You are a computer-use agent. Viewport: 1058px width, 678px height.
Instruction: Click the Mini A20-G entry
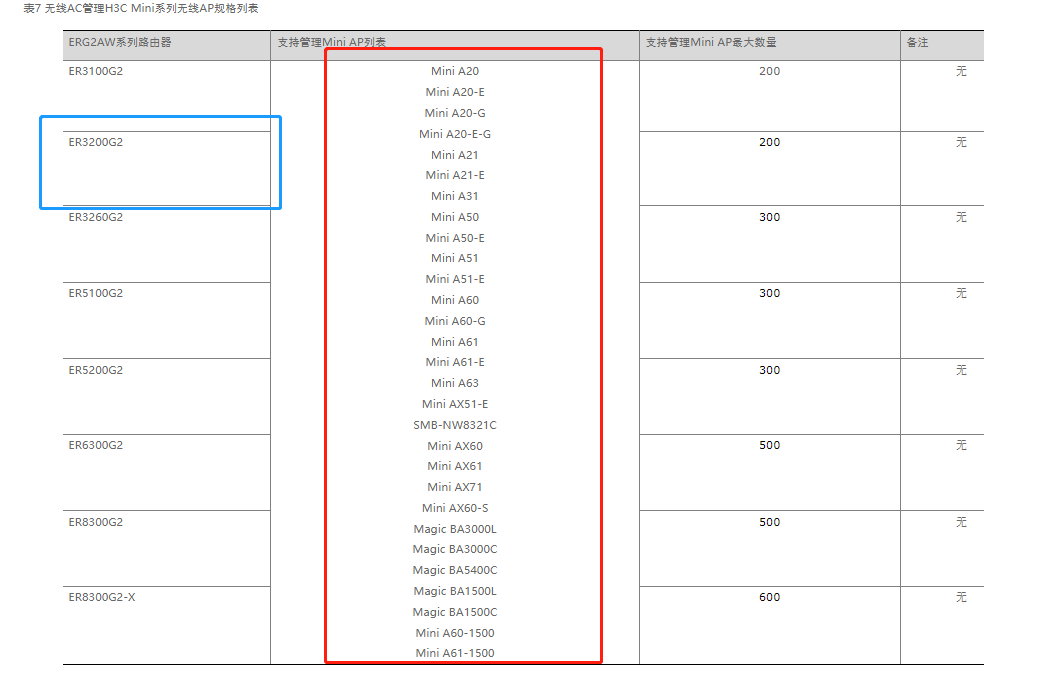(x=455, y=113)
